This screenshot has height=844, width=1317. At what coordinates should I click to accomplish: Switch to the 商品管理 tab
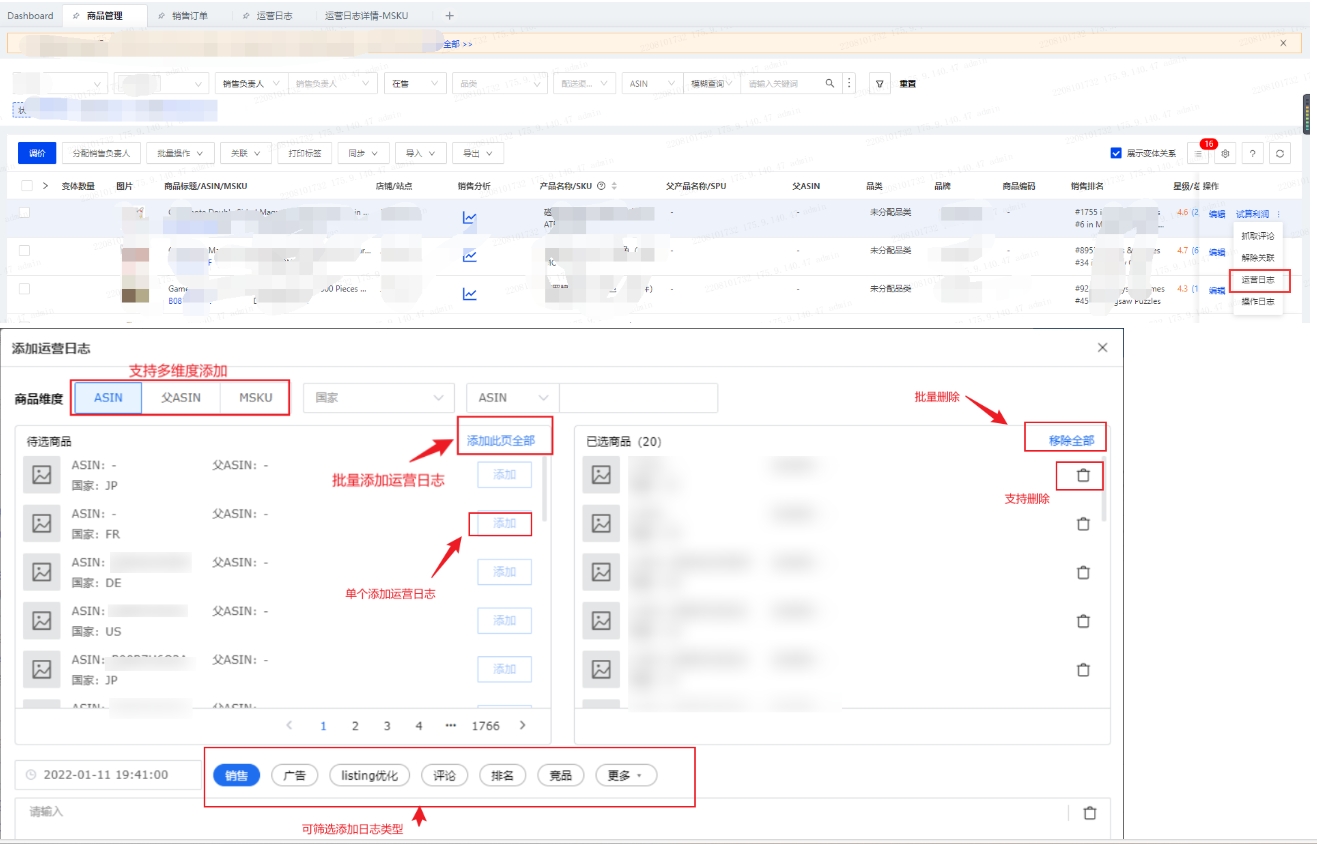coord(104,15)
